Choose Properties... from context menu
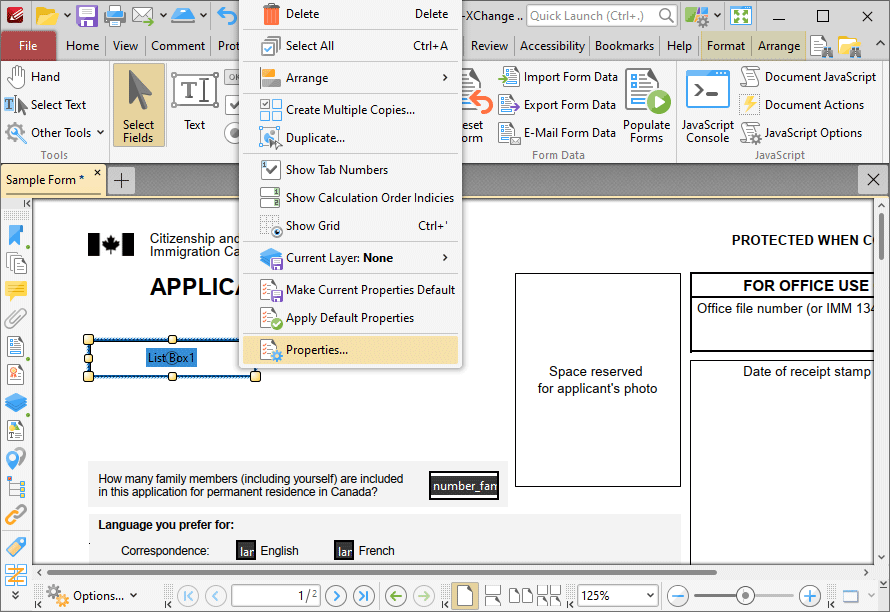Viewport: 890px width, 612px height. pos(350,350)
